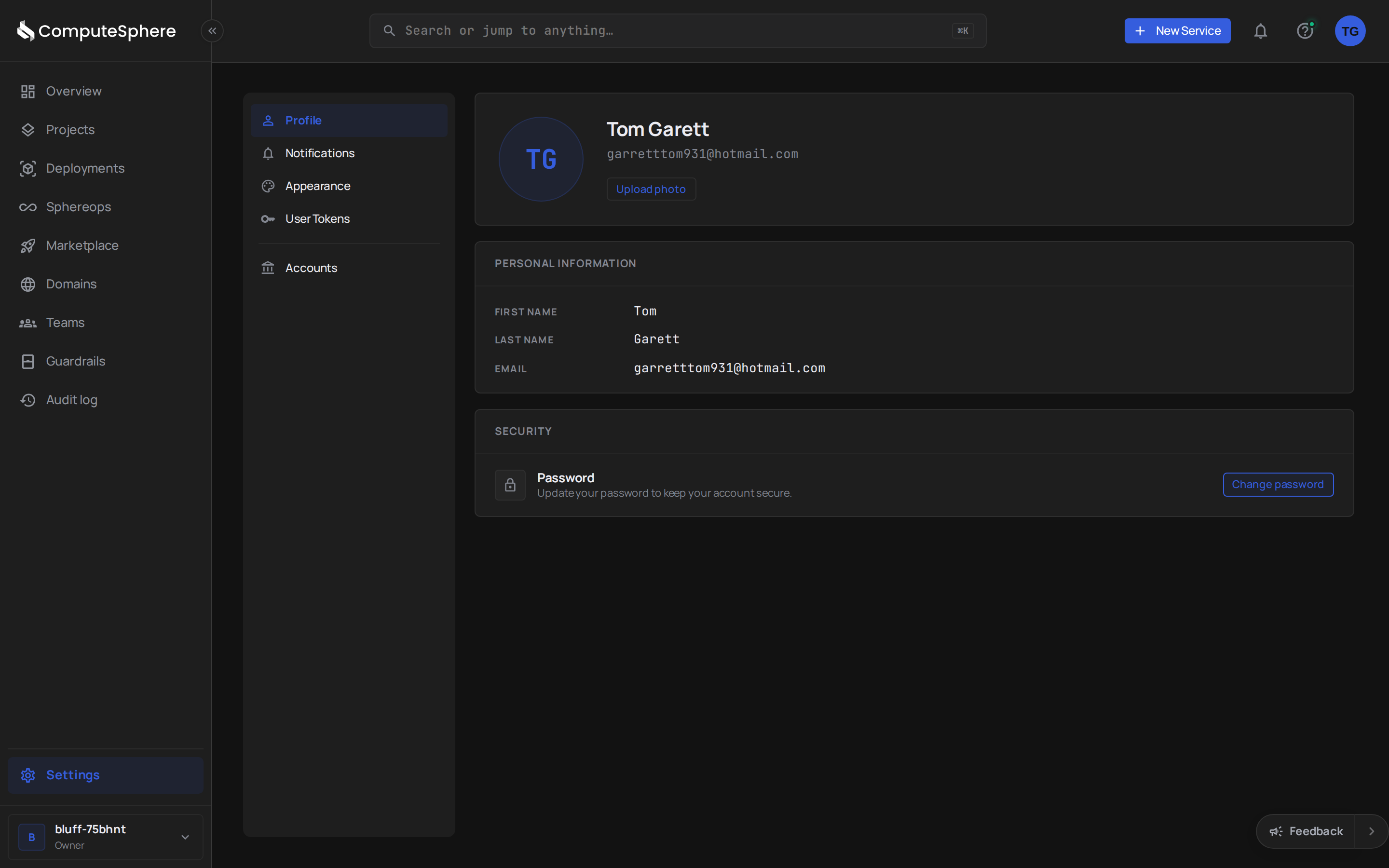Navigate to Sphereops
The width and height of the screenshot is (1389, 868).
106,207
